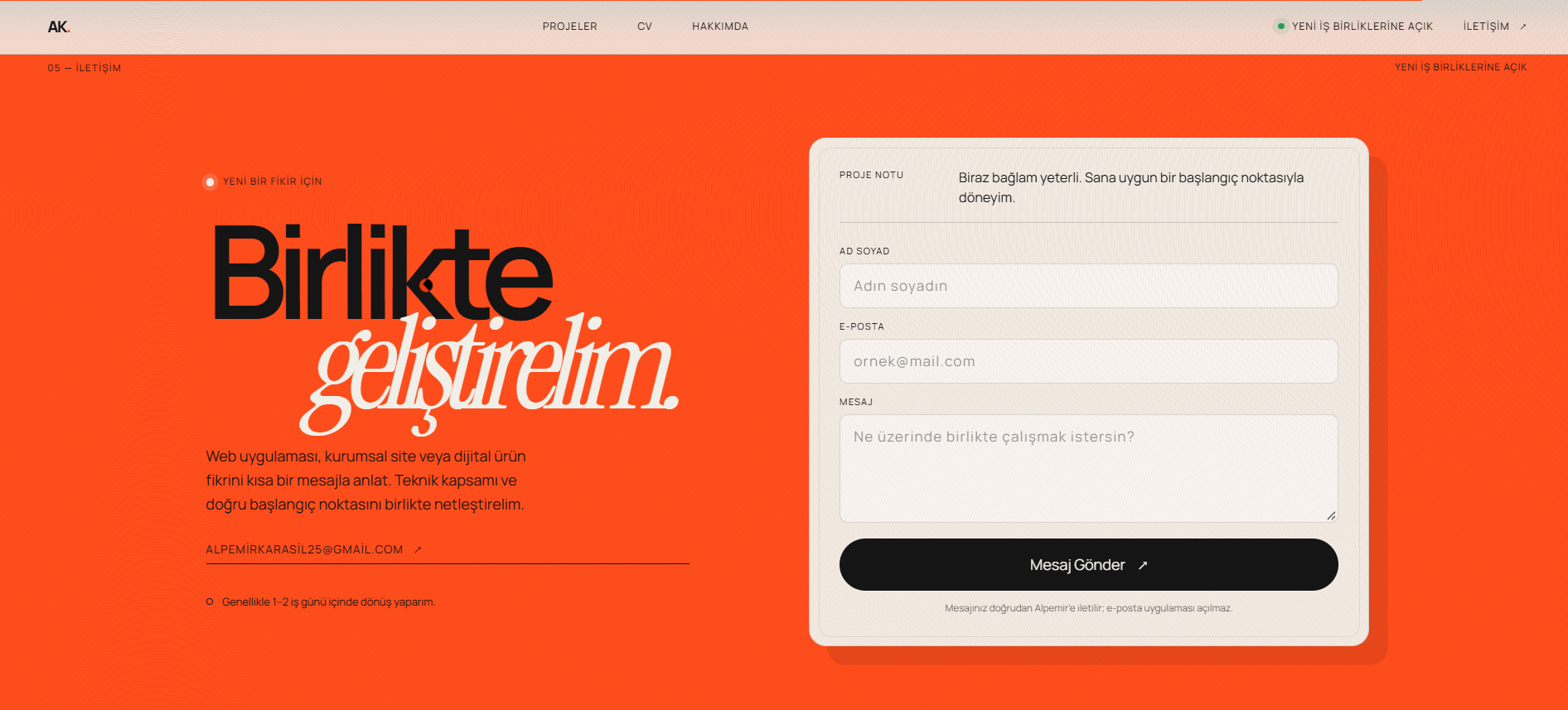Click the '05 — İLETİŞİM' section label
The height and width of the screenshot is (710, 1568).
[x=85, y=68]
